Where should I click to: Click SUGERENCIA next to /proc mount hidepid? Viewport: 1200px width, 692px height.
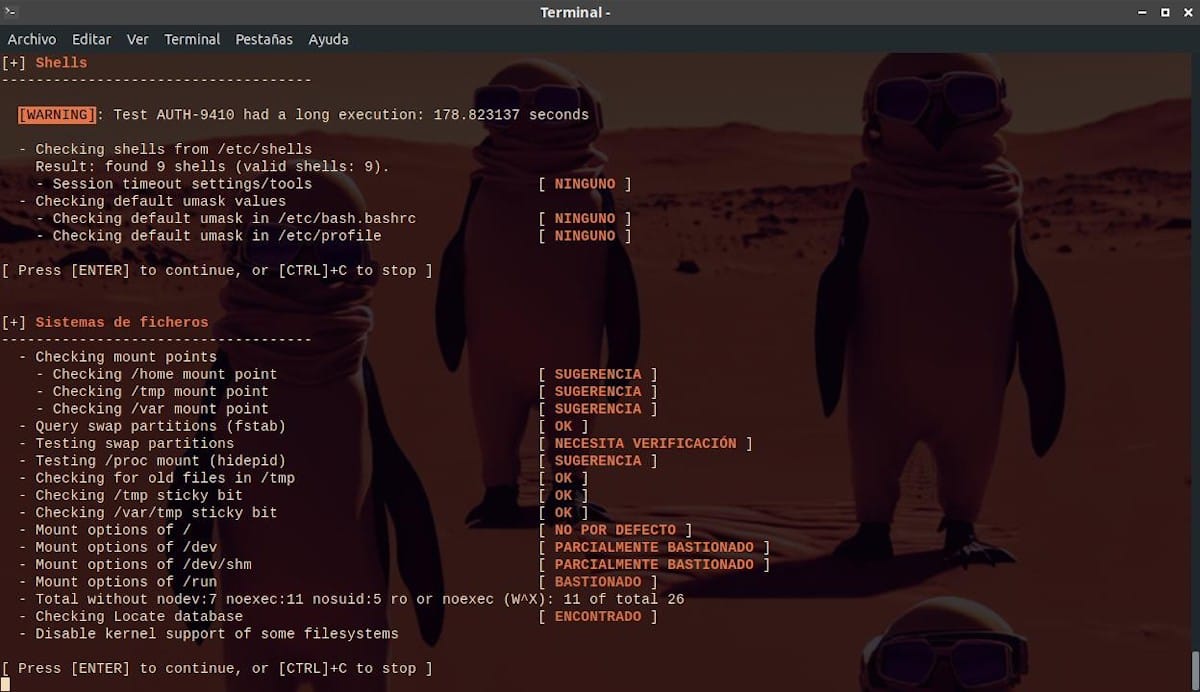[x=598, y=460]
